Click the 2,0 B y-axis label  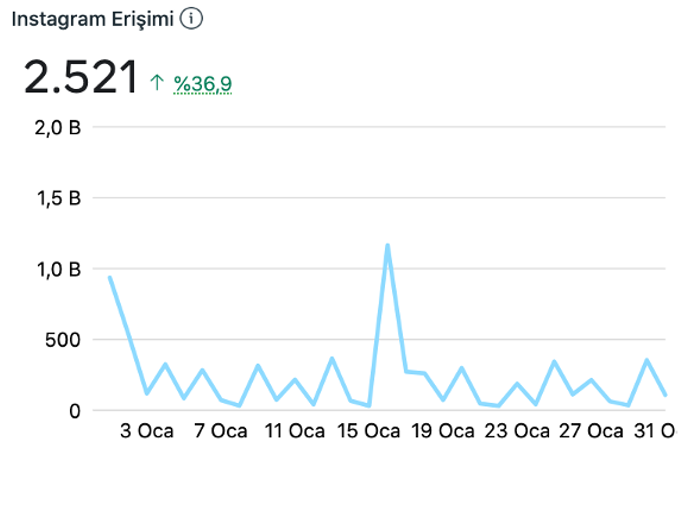point(58,128)
